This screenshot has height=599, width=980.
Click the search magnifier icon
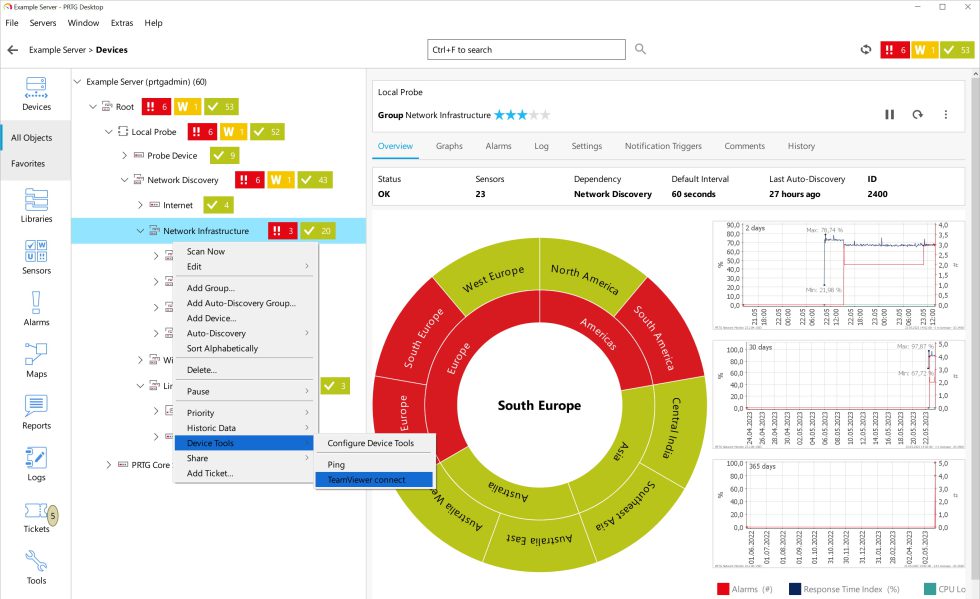pyautogui.click(x=640, y=49)
